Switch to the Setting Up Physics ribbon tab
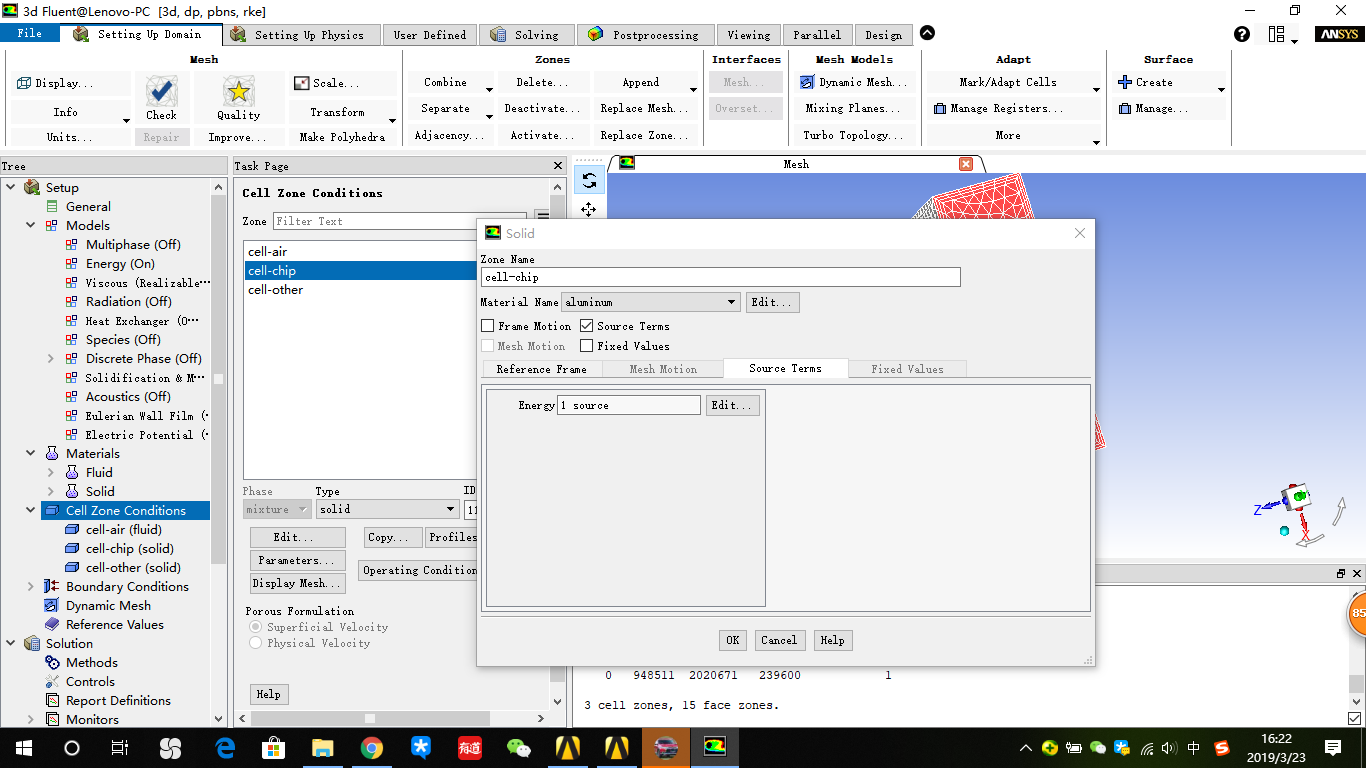 point(302,33)
